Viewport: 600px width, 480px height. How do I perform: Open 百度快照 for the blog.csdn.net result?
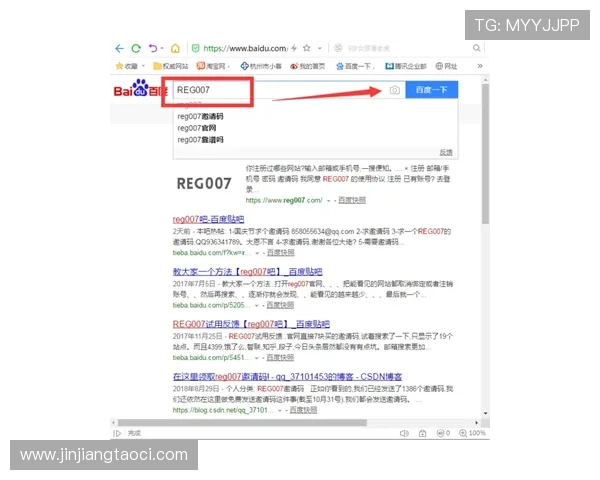coord(303,410)
